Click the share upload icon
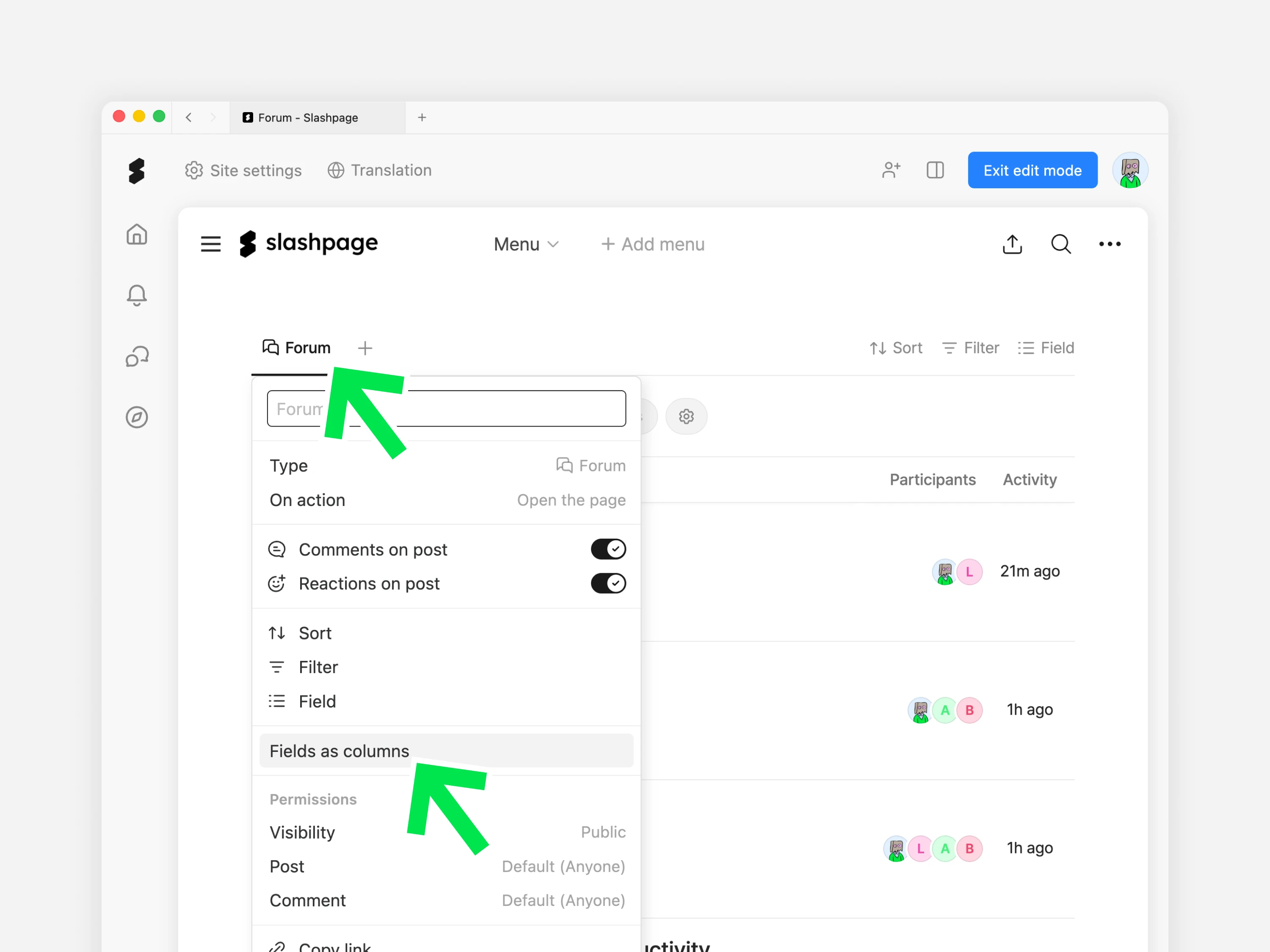This screenshot has height=952, width=1270. (1012, 245)
